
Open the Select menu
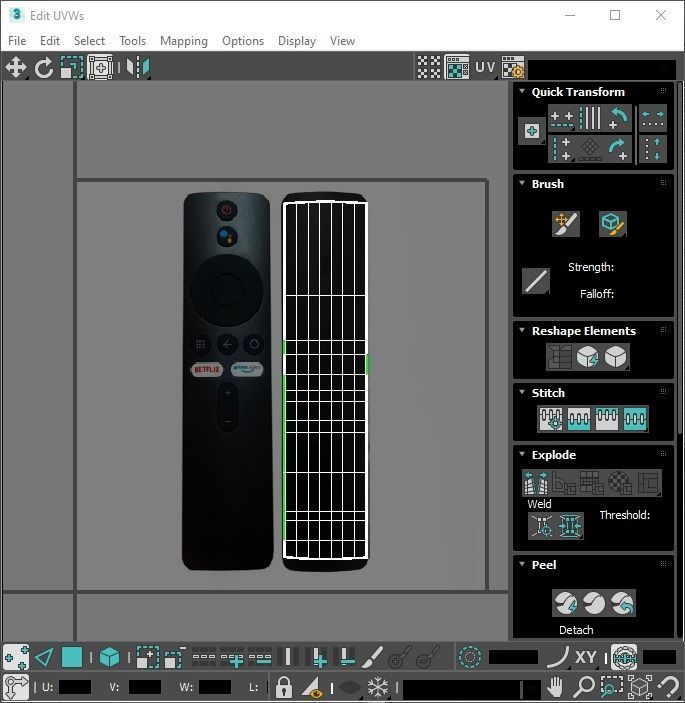pos(89,41)
